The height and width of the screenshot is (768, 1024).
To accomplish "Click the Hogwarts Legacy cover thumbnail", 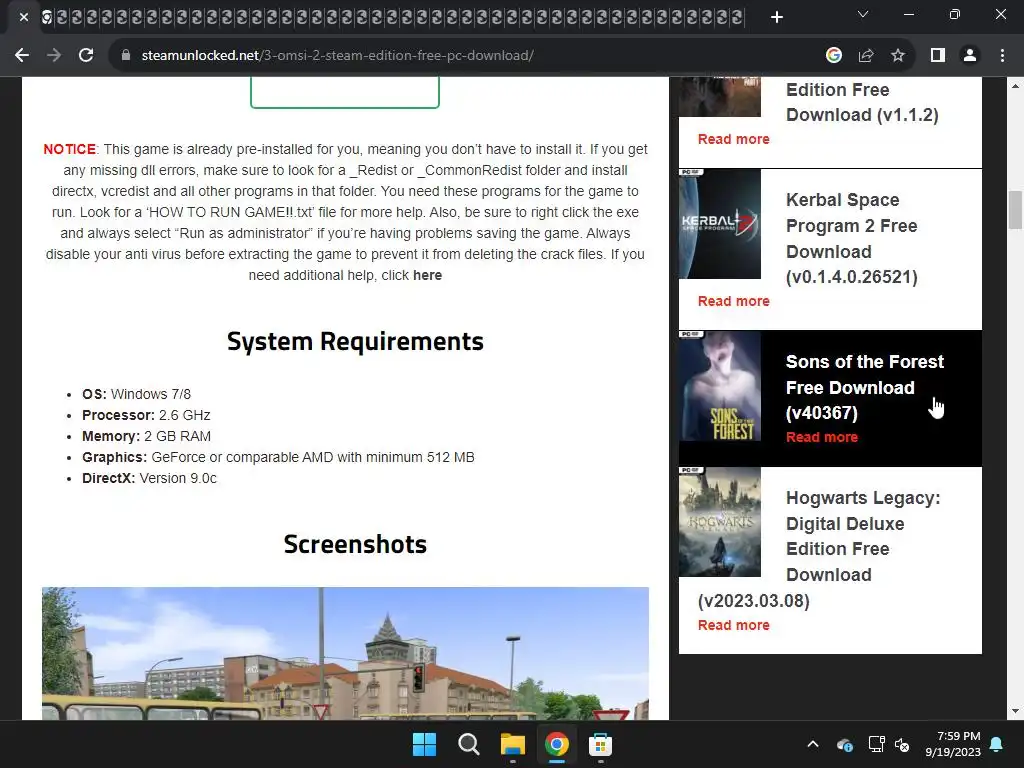I will [720, 522].
